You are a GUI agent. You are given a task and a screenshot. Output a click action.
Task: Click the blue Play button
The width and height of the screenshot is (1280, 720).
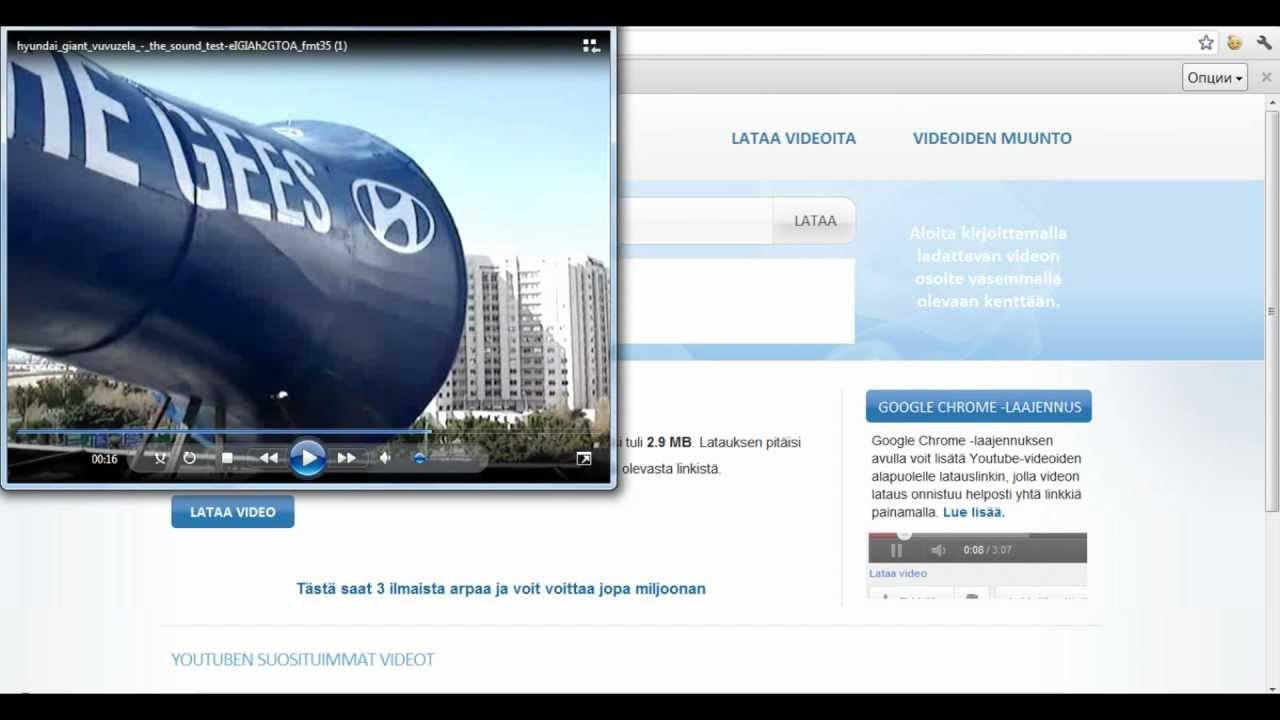tap(308, 459)
